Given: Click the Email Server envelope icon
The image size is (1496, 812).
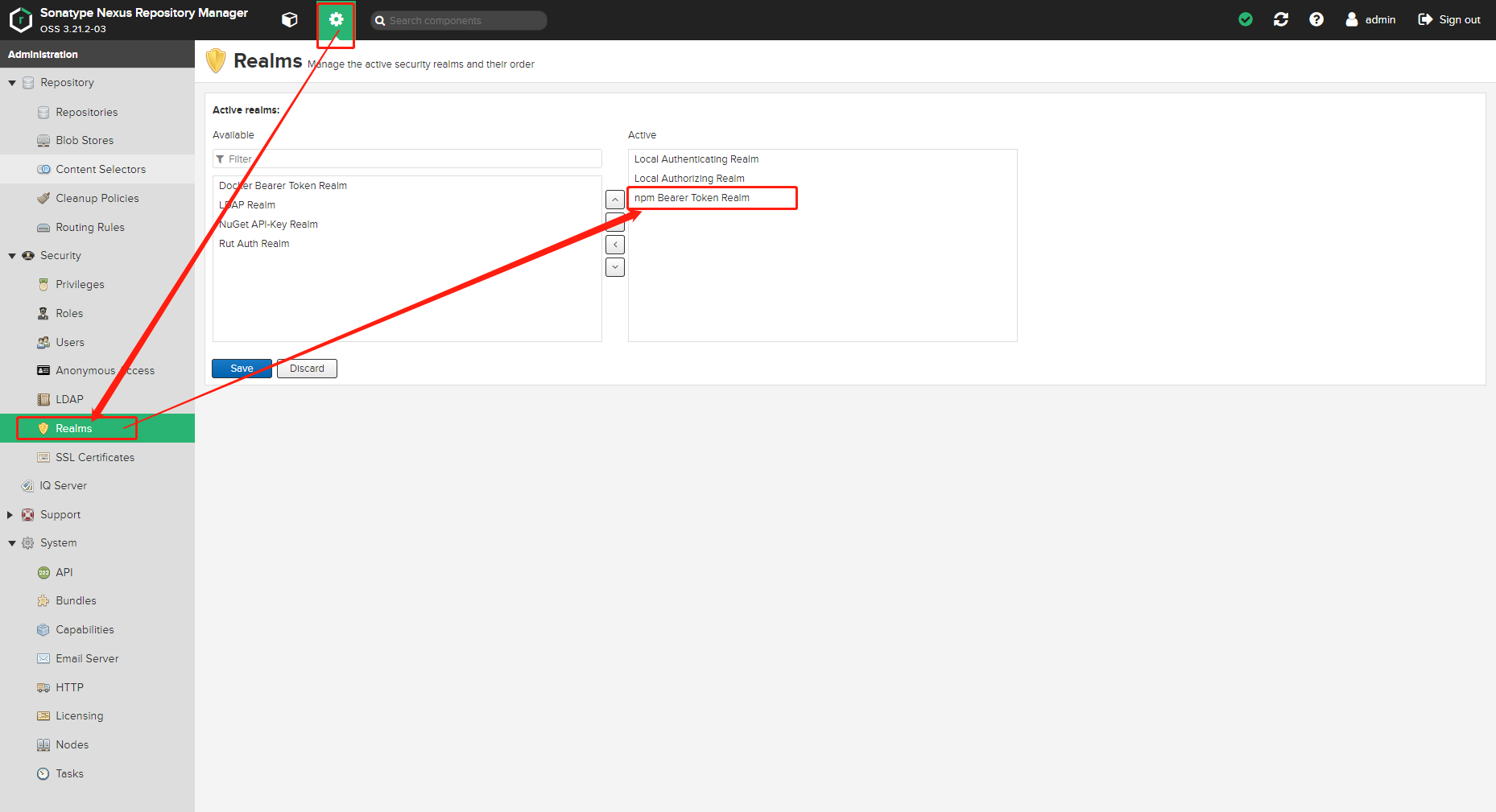Looking at the screenshot, I should pyautogui.click(x=43, y=658).
